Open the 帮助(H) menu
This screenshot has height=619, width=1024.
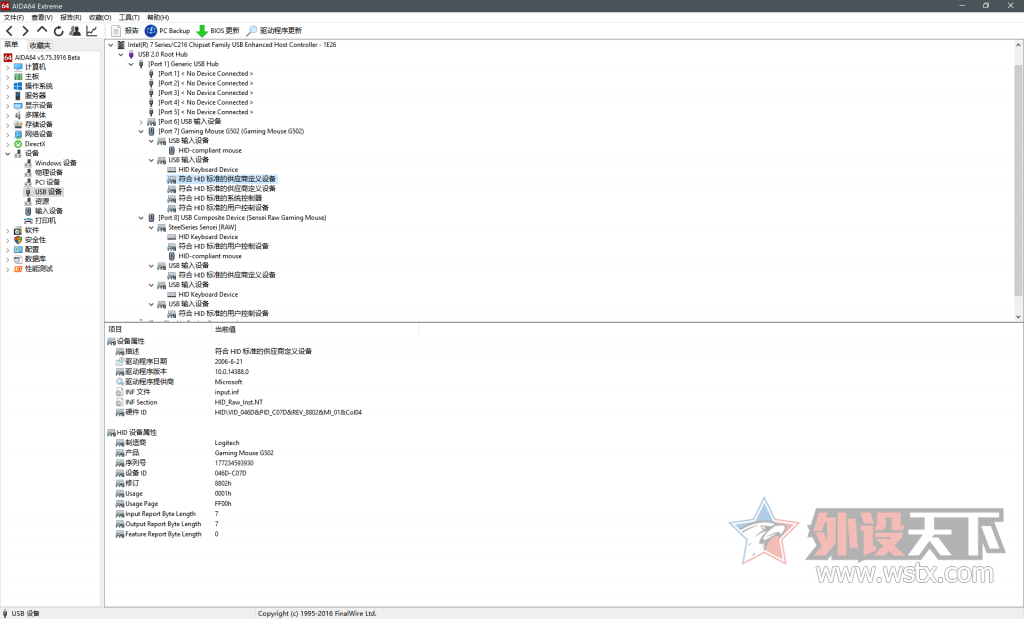pos(158,18)
